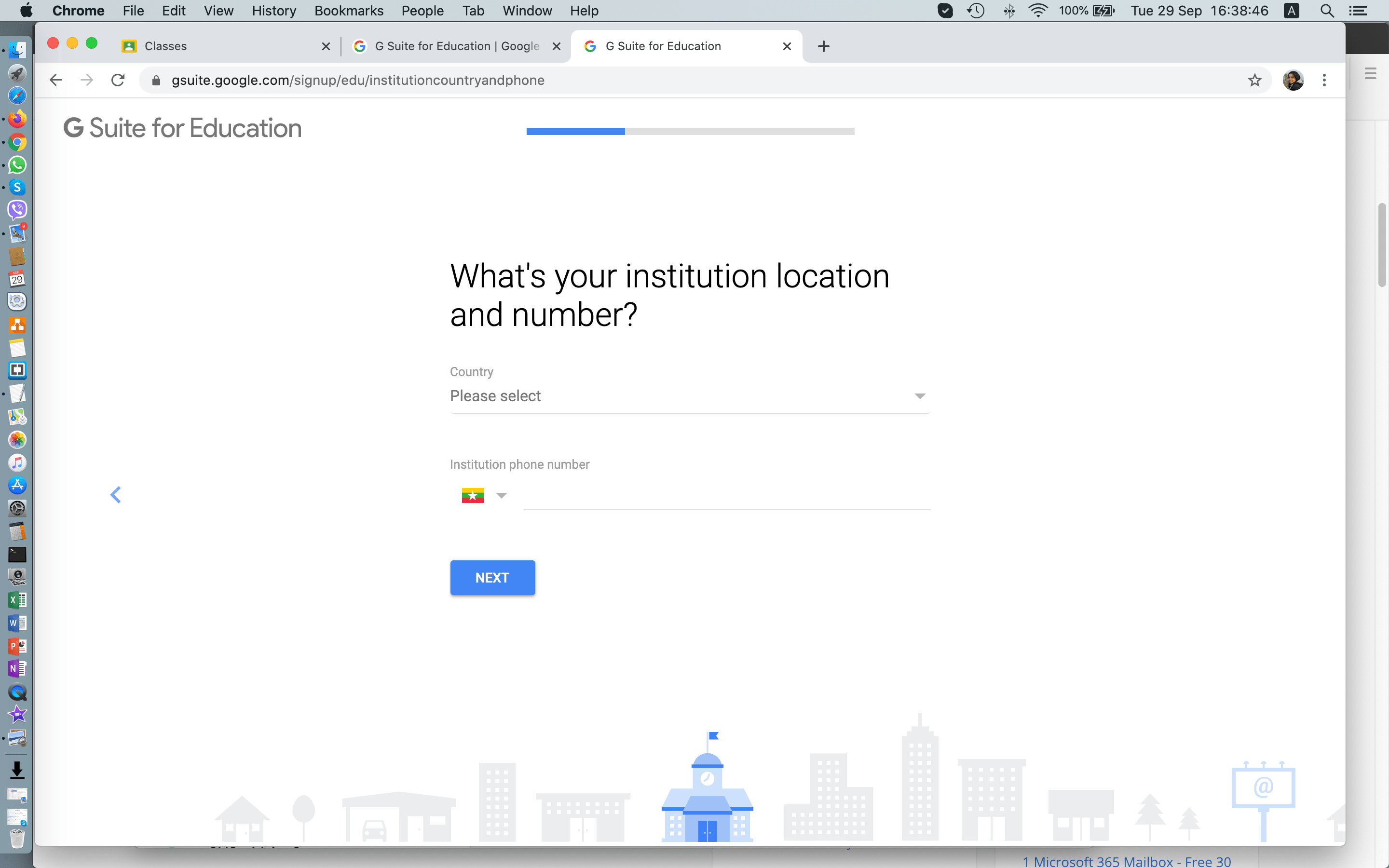Click the site lock icon in the address bar
The image size is (1389, 868).
(x=156, y=81)
